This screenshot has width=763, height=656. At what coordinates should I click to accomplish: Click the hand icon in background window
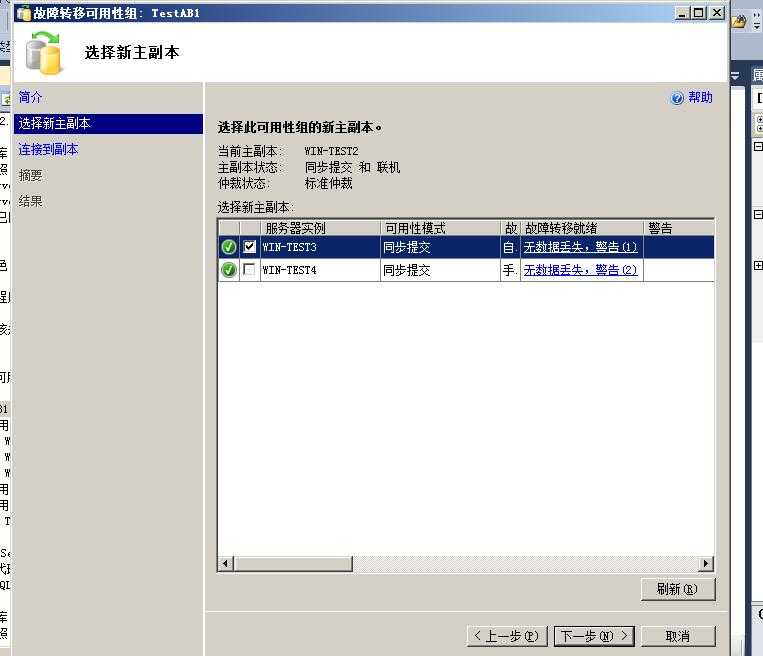[739, 21]
